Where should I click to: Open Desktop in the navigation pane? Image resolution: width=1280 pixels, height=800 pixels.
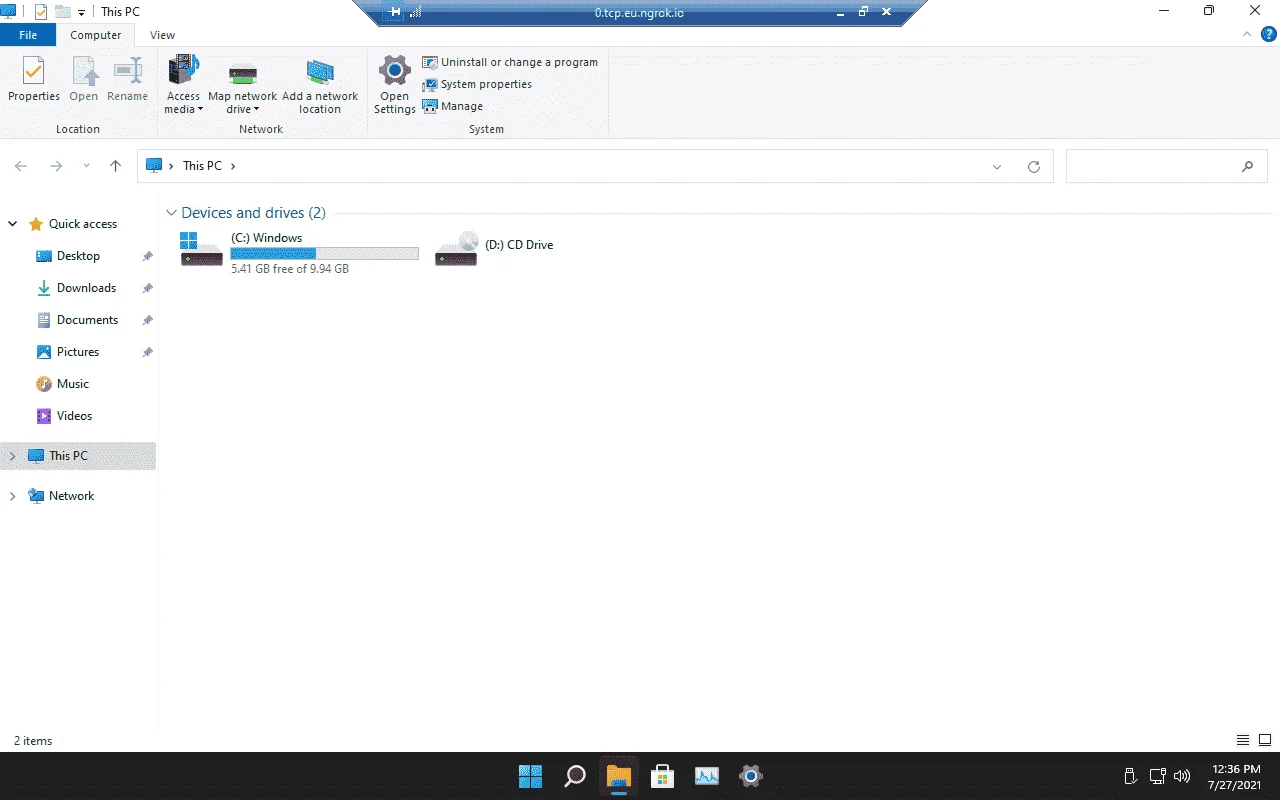coord(78,256)
